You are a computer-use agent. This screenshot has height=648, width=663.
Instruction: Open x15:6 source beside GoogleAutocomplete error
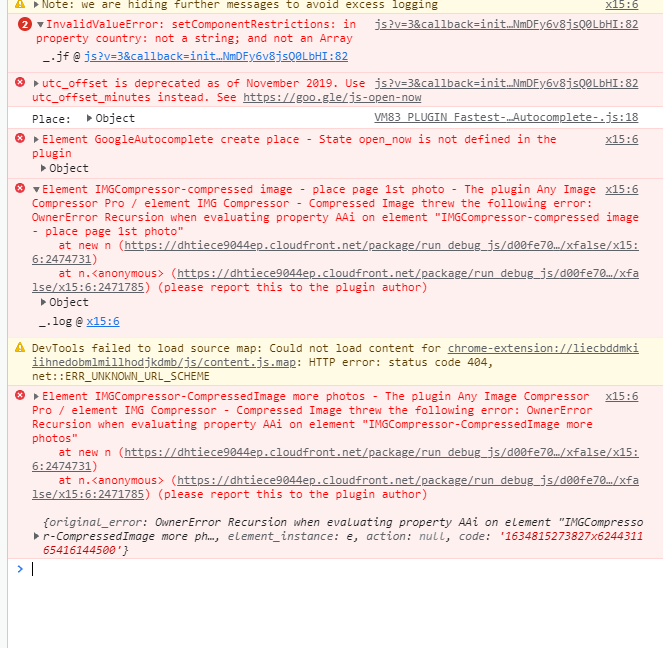(622, 139)
